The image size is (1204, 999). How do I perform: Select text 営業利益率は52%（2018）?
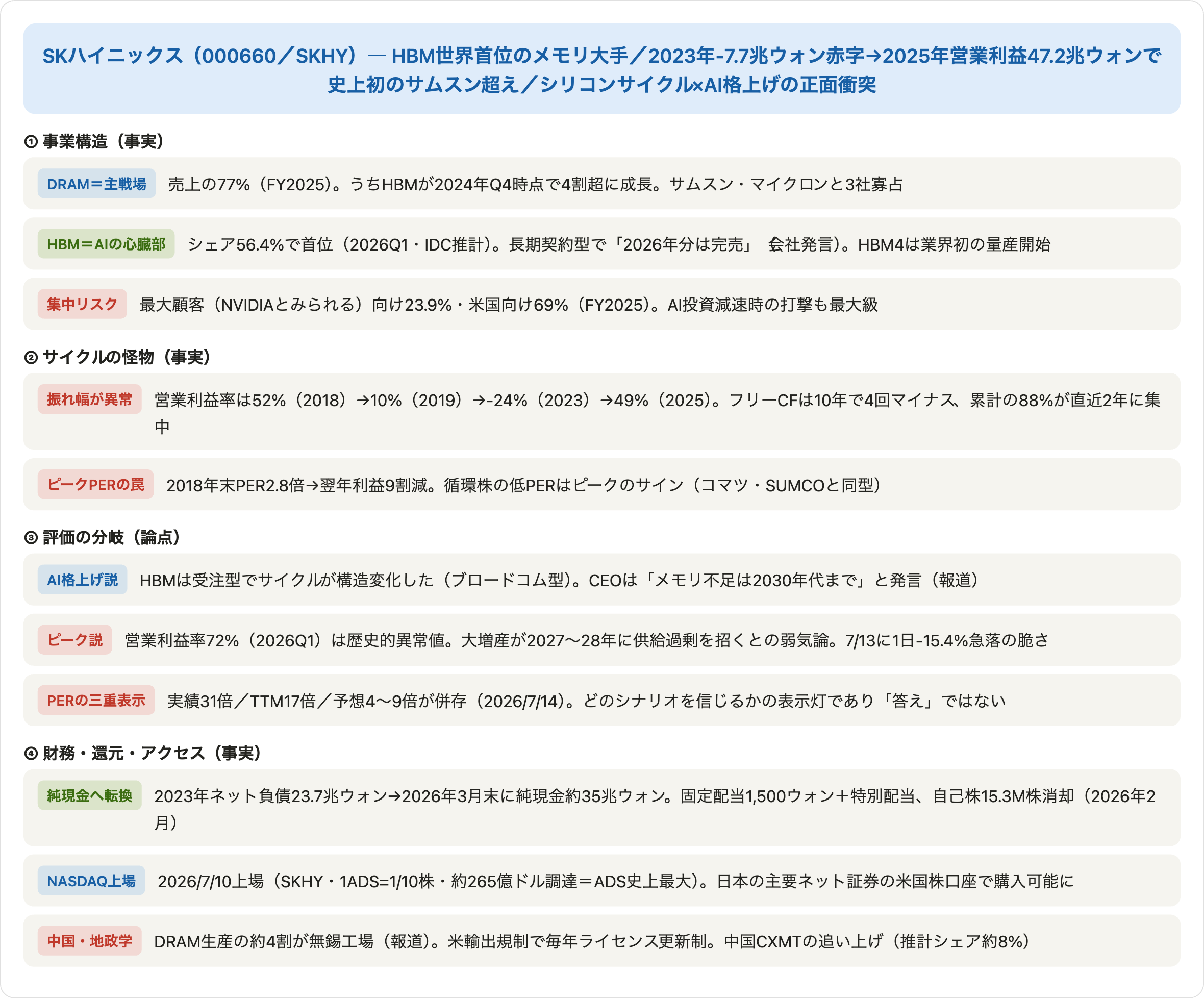251,399
